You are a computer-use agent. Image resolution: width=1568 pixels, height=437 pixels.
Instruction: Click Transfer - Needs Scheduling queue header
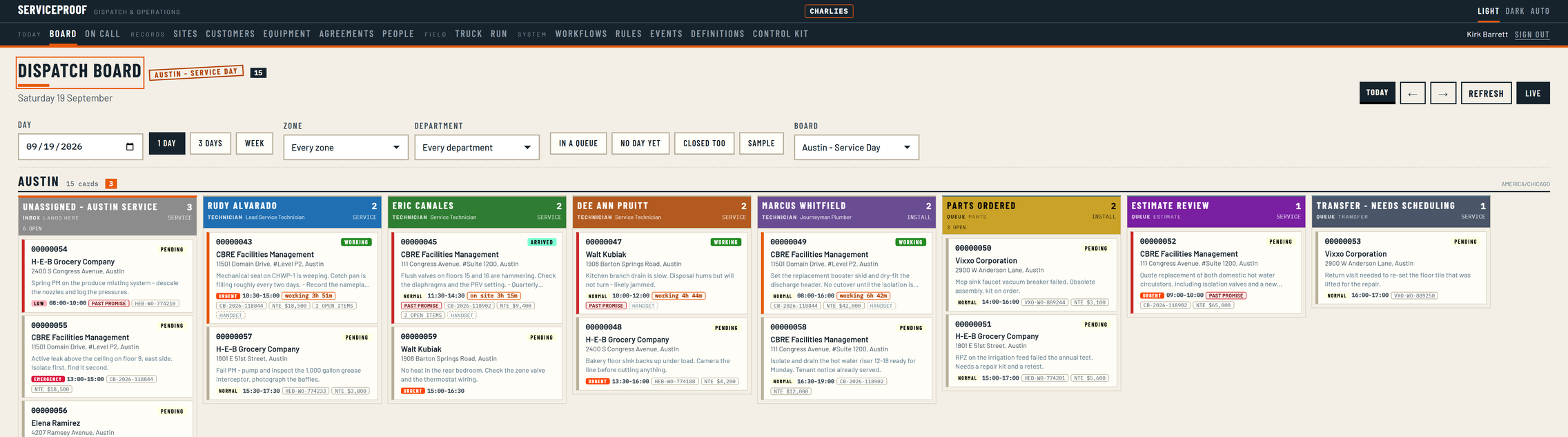point(1402,211)
